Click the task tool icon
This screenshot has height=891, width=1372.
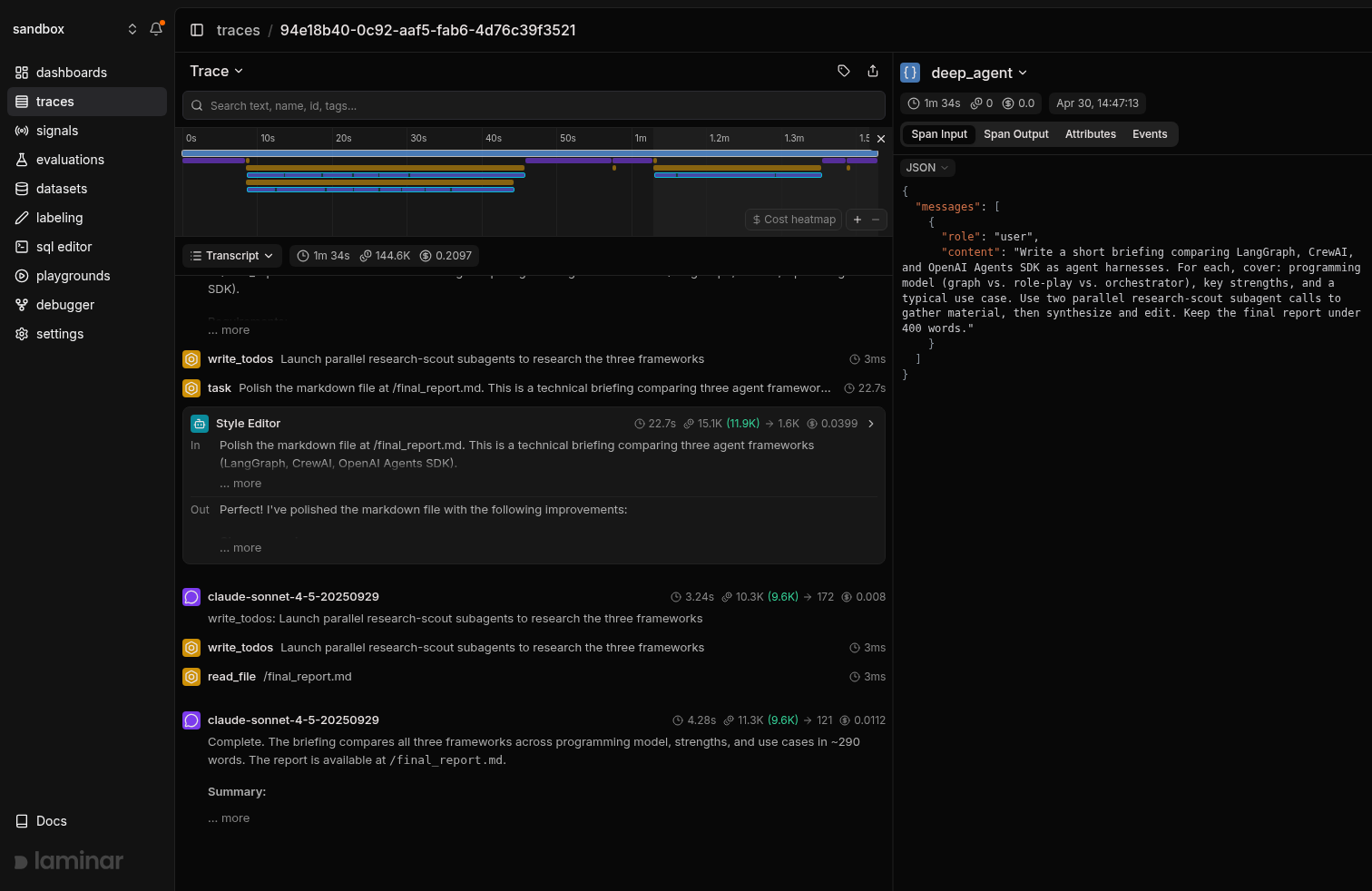pos(191,388)
